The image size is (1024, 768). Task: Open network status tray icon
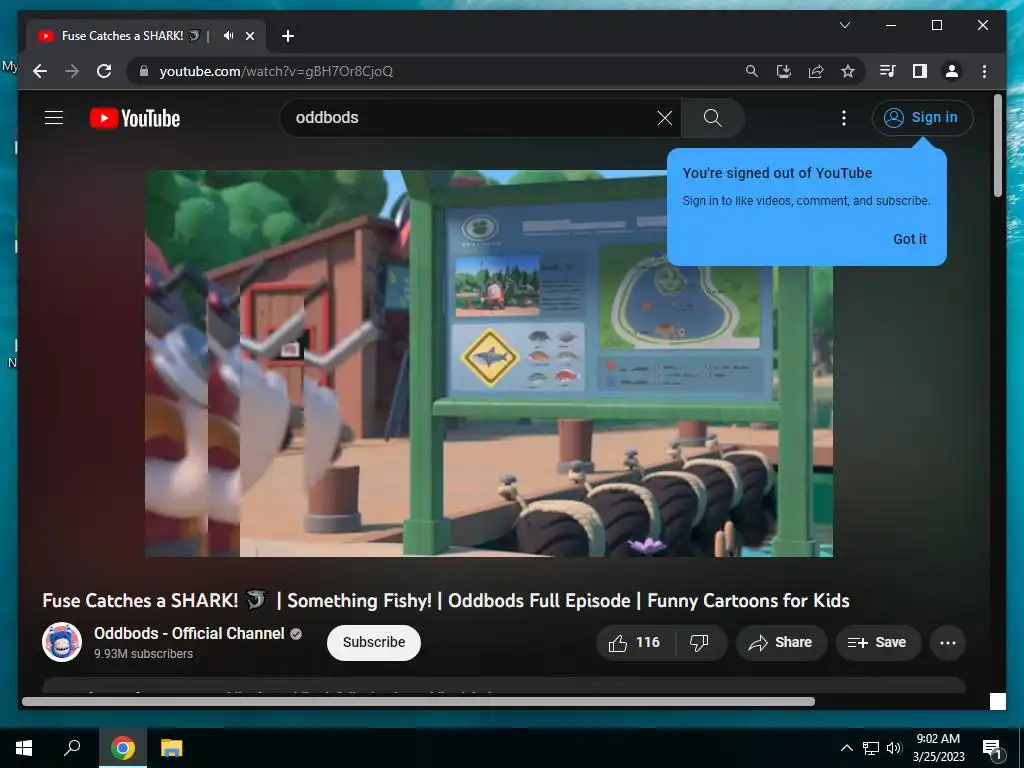coord(871,748)
